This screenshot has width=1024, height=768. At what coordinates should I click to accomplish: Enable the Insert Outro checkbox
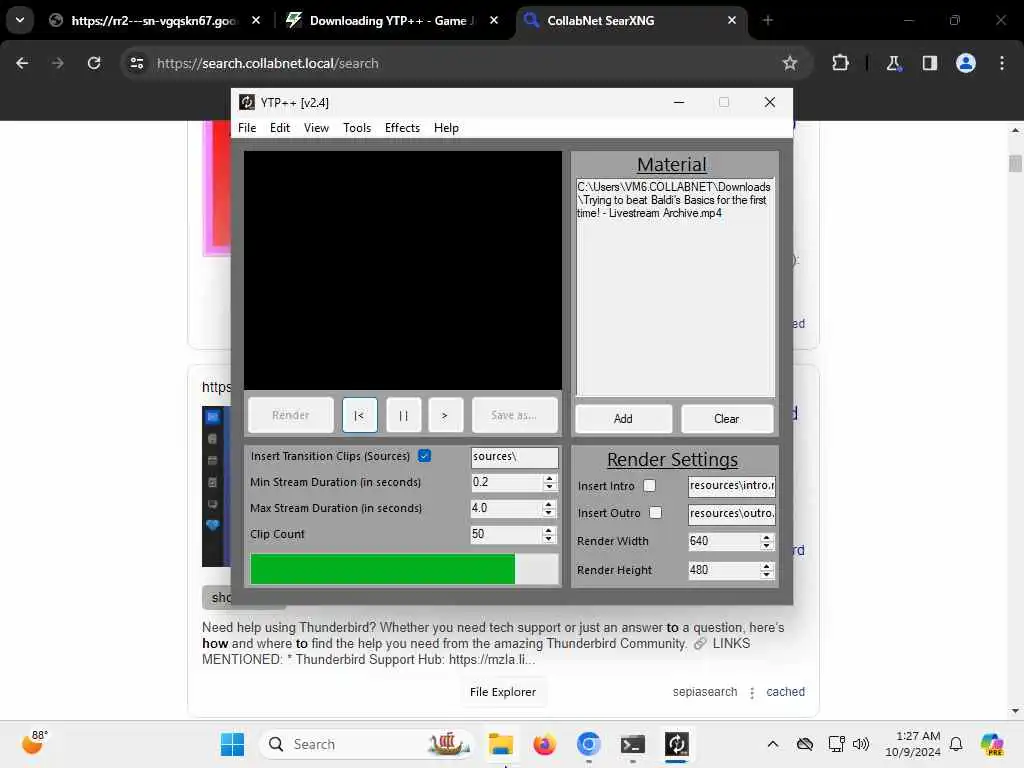point(656,513)
